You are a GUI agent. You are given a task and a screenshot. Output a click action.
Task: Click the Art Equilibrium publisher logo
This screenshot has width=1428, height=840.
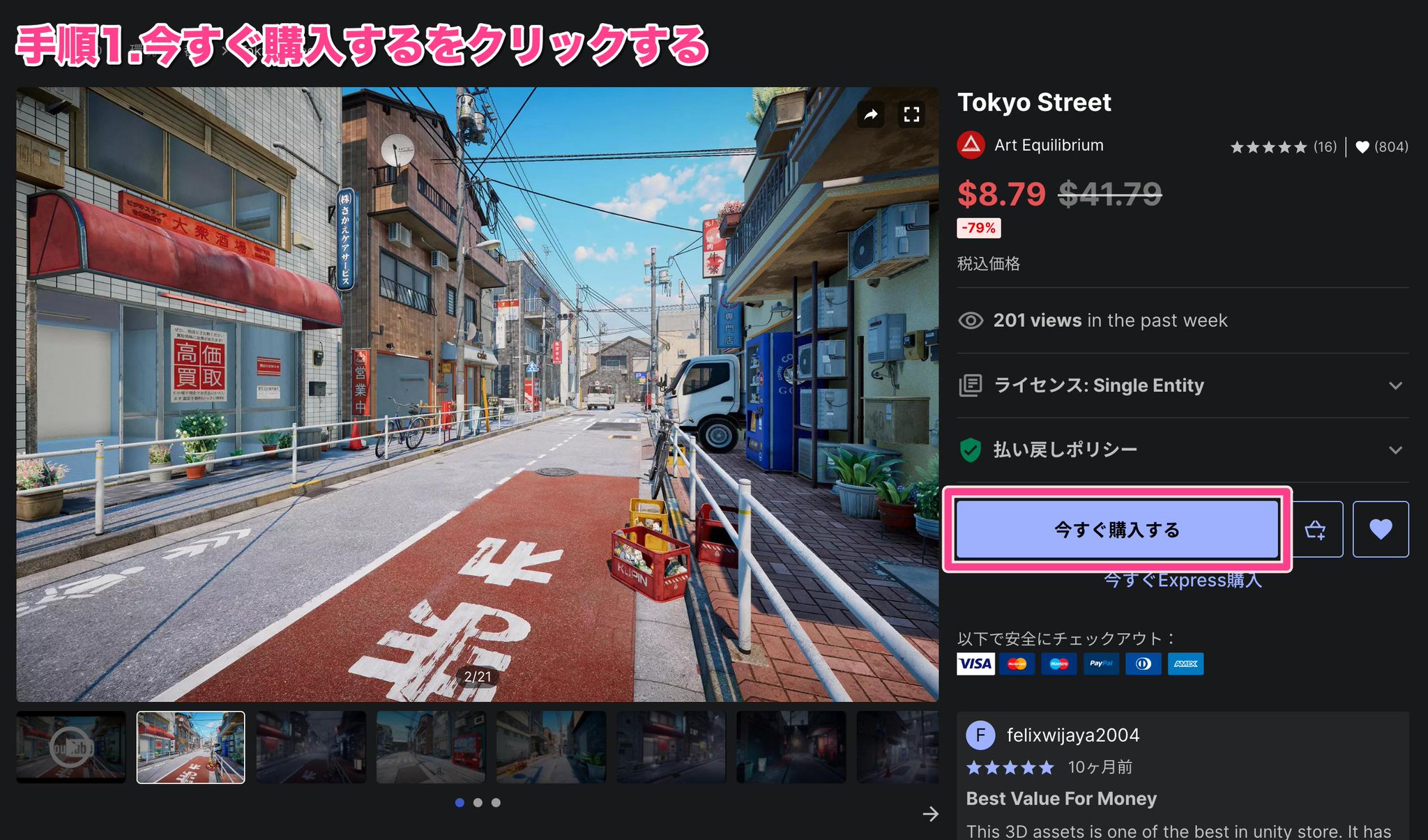pyautogui.click(x=971, y=145)
